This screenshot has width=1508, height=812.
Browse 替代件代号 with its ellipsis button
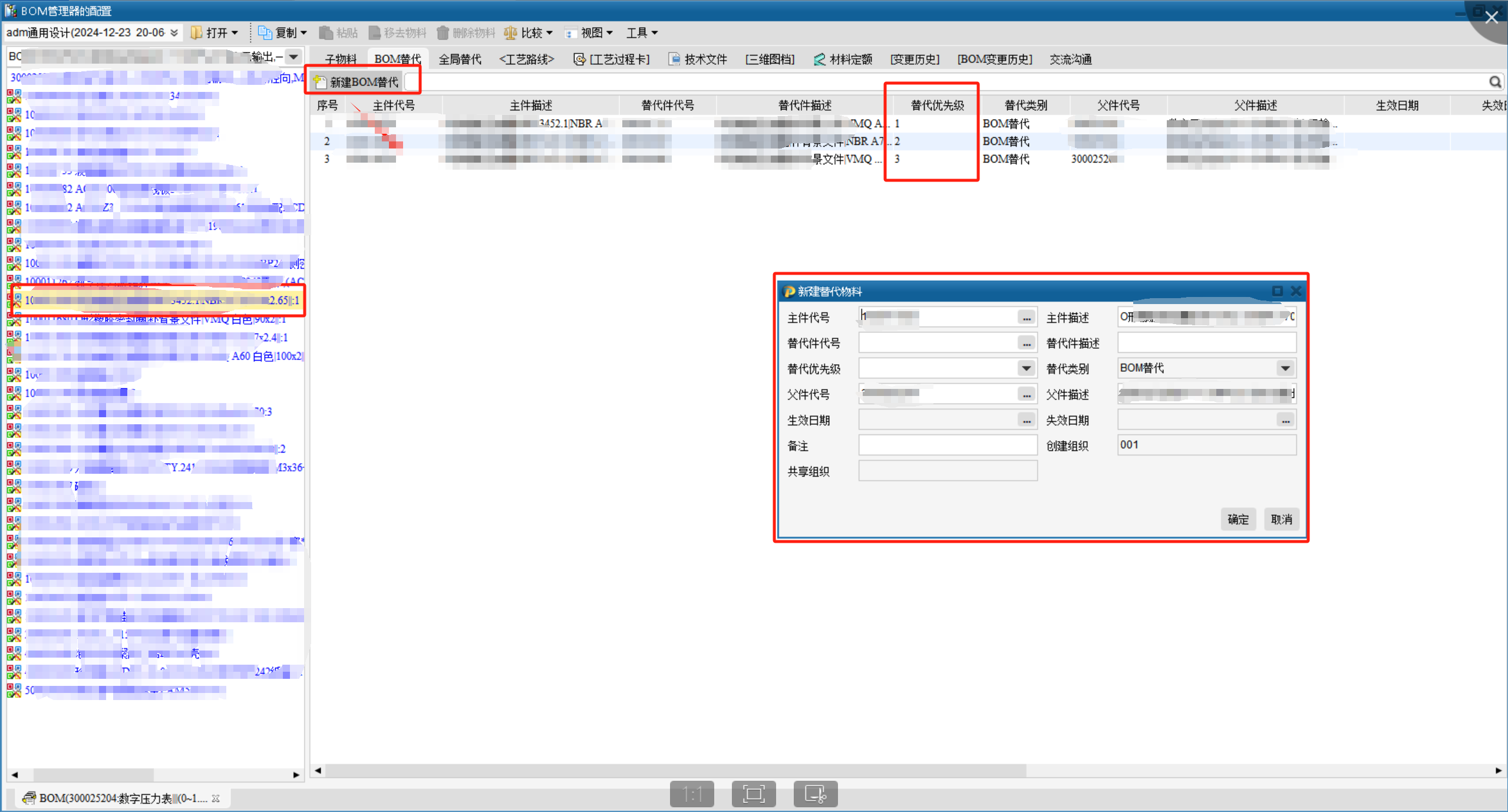tap(1027, 344)
